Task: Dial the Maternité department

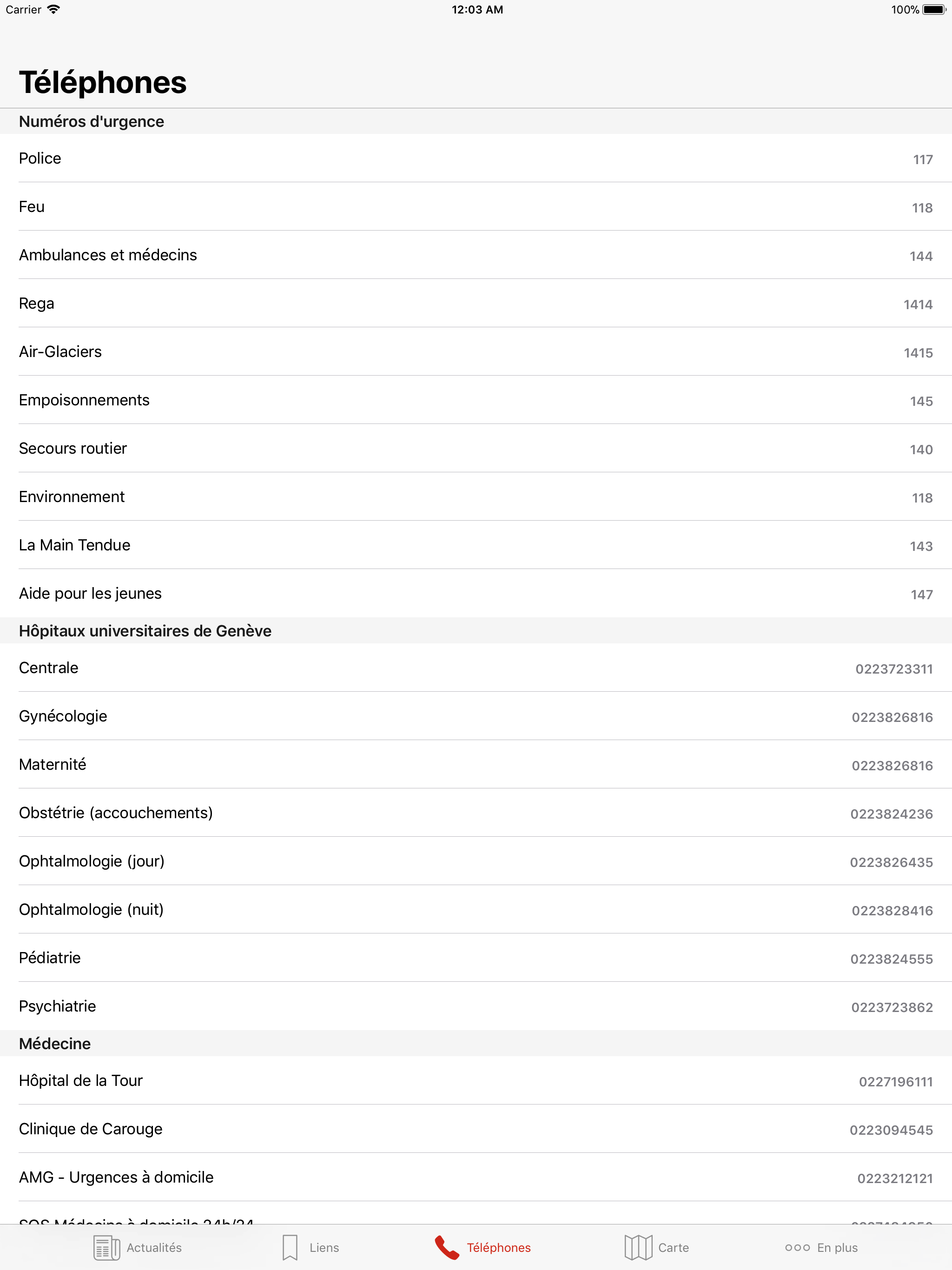Action: [476, 765]
